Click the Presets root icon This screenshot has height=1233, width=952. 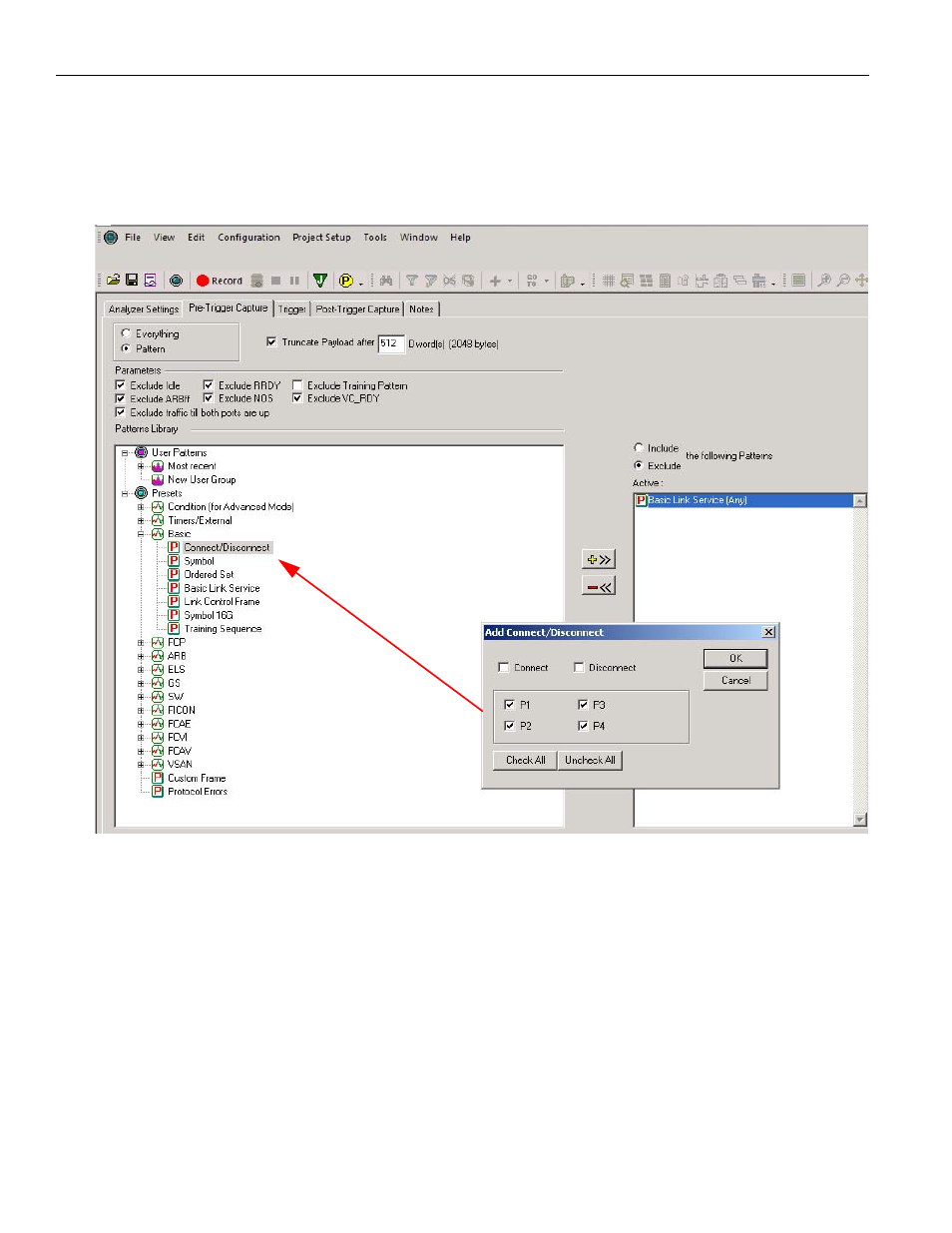pos(142,493)
